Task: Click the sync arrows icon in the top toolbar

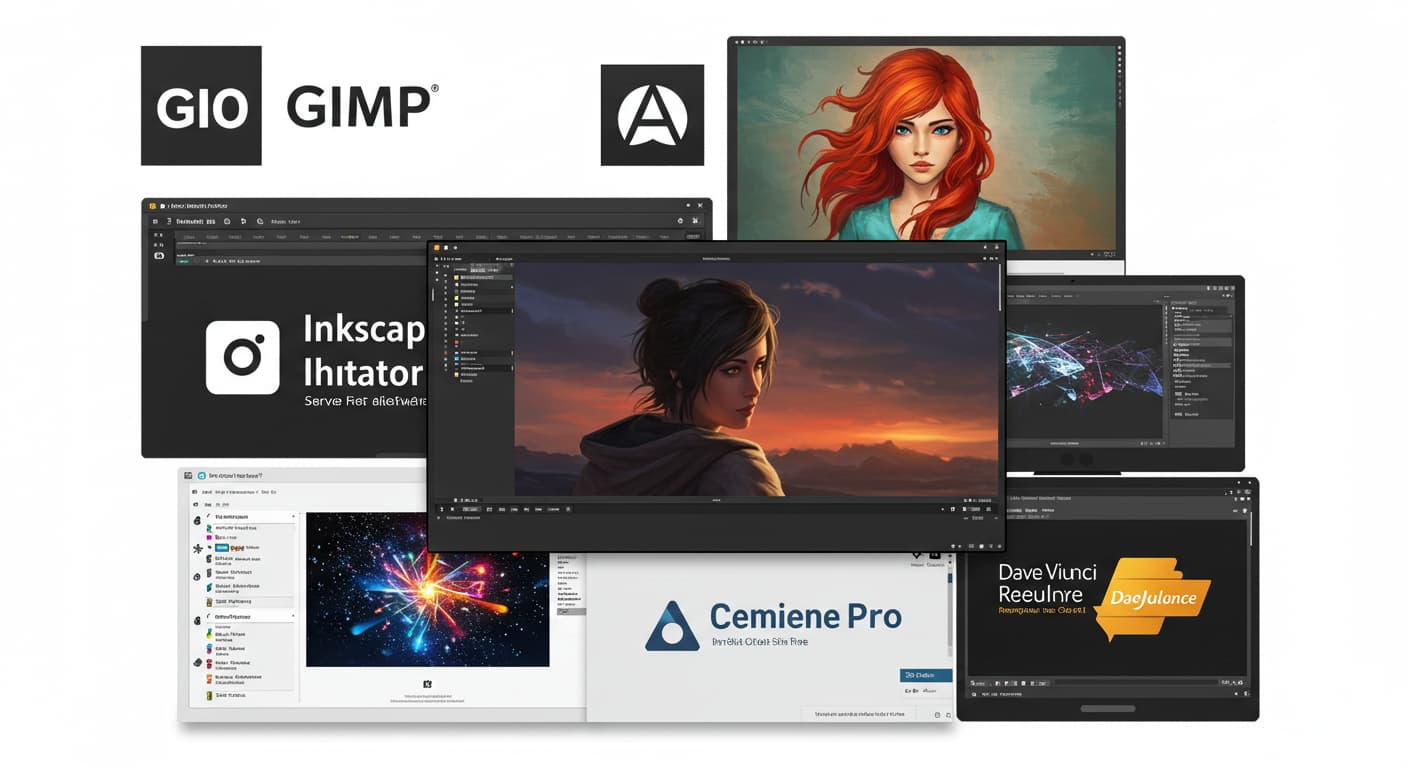Action: [x=259, y=220]
